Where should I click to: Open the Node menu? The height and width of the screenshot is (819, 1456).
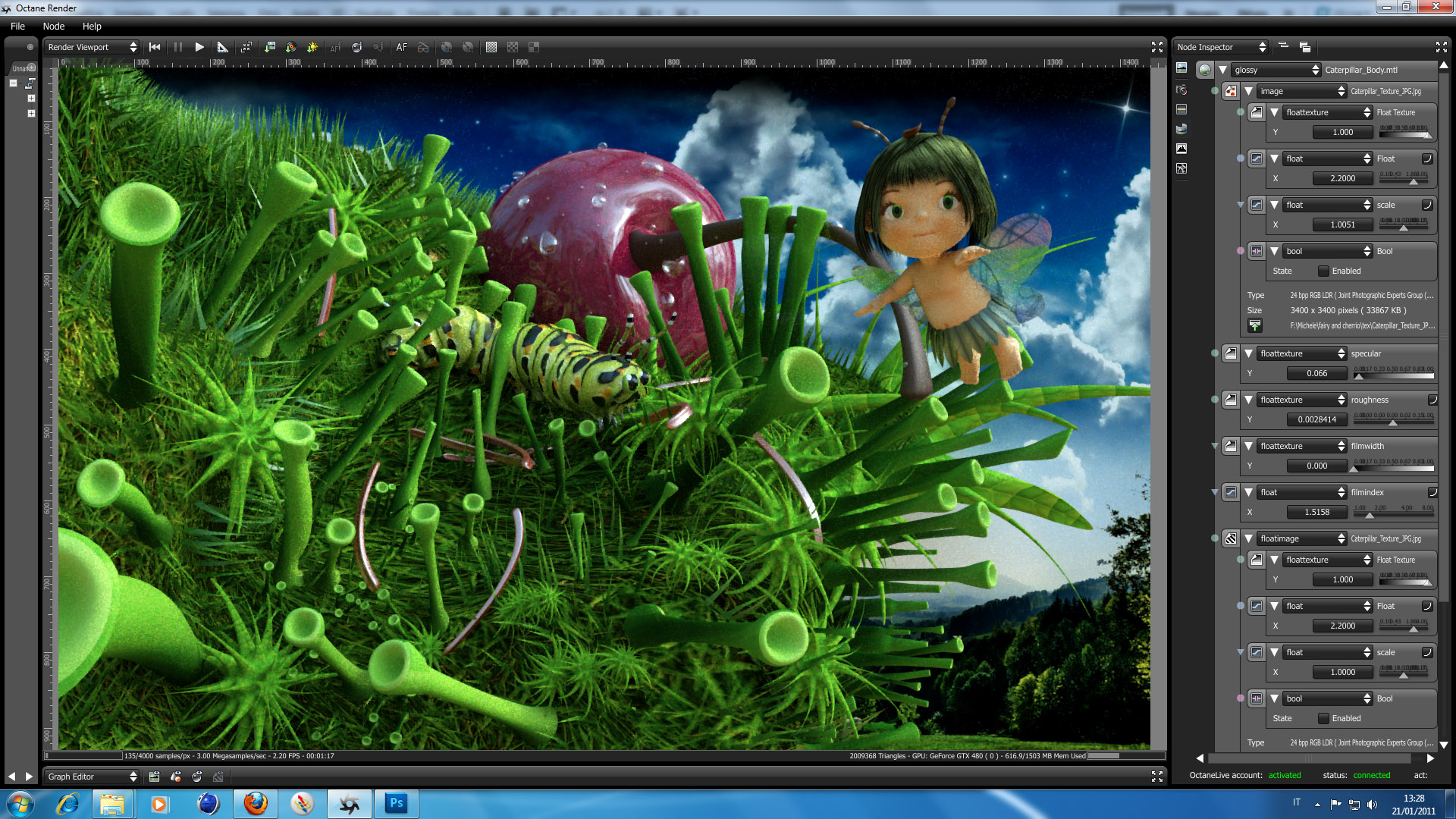pos(53,26)
